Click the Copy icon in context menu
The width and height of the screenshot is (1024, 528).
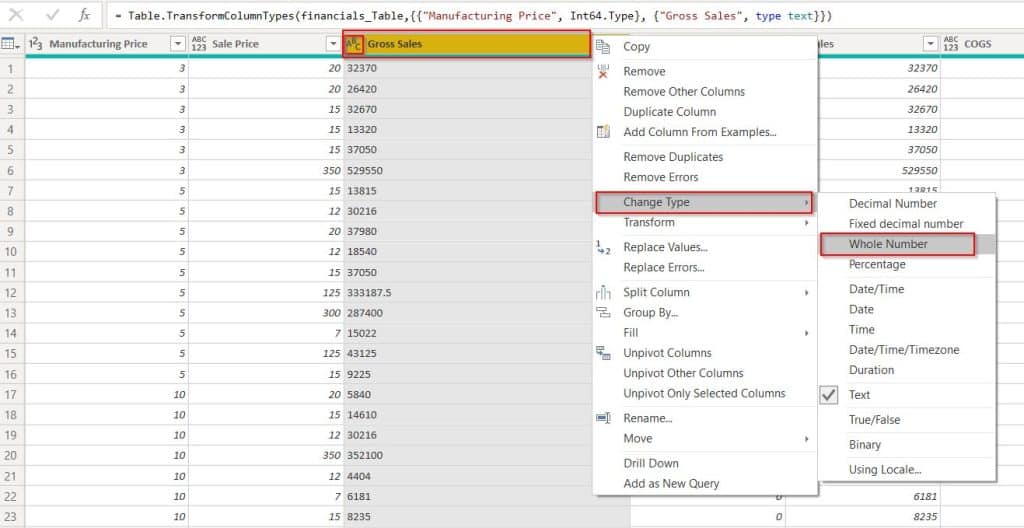(603, 46)
